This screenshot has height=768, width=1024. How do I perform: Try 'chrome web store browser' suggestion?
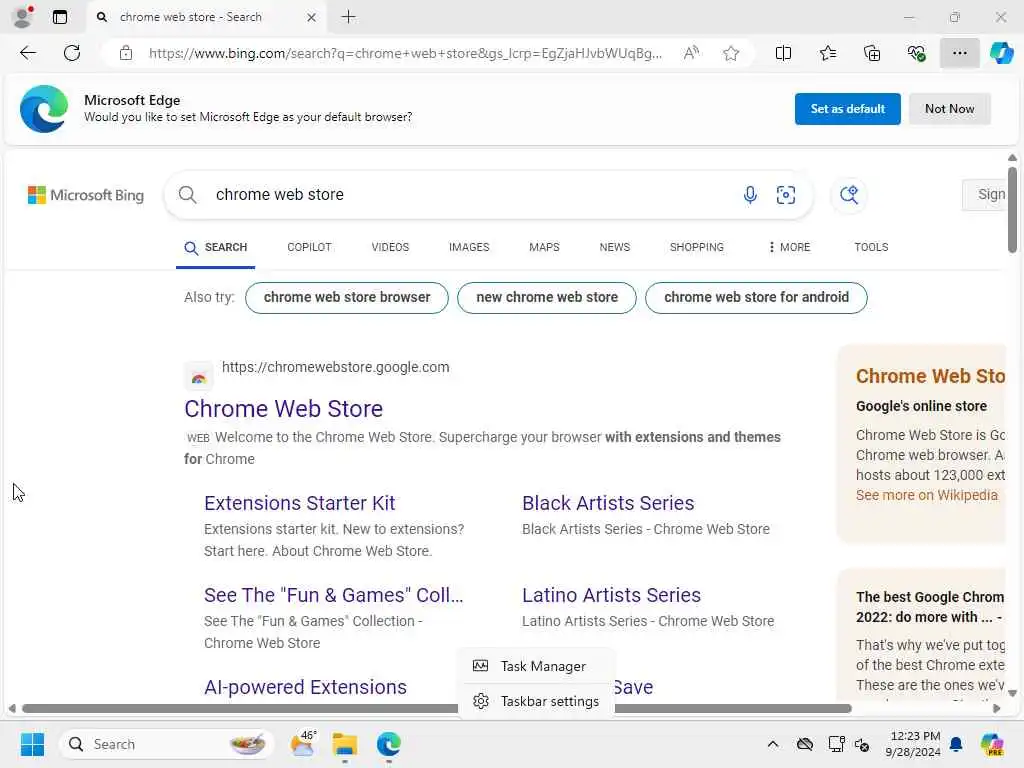[347, 298]
